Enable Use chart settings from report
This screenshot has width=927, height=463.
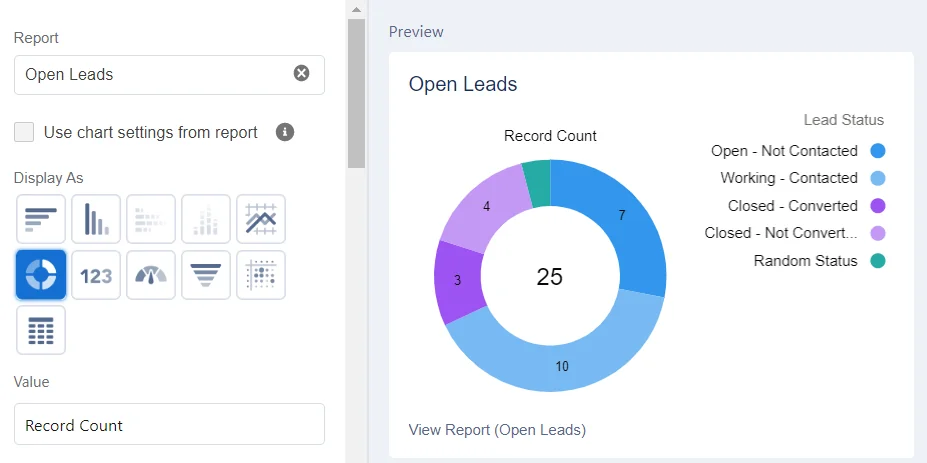pyautogui.click(x=24, y=132)
